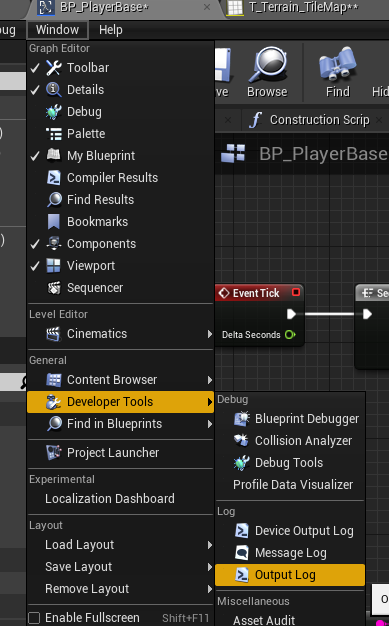Click the Message Log speech icon
This screenshot has height=626, width=389.
242,553
